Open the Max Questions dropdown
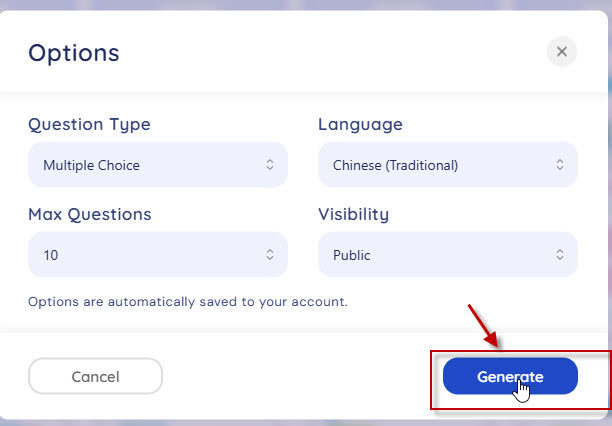 coord(157,255)
